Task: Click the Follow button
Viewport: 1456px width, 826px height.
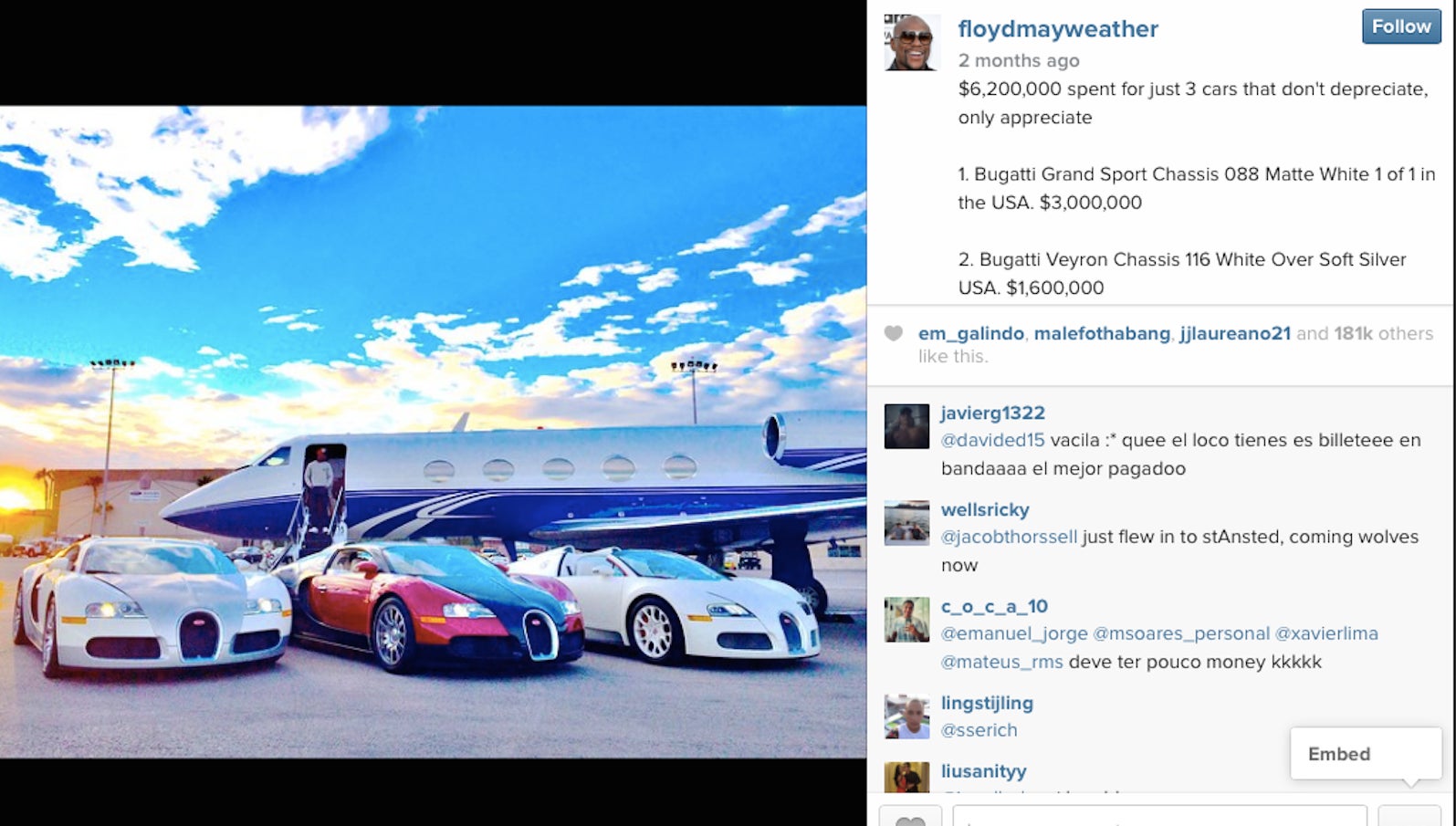Action: [x=1401, y=26]
